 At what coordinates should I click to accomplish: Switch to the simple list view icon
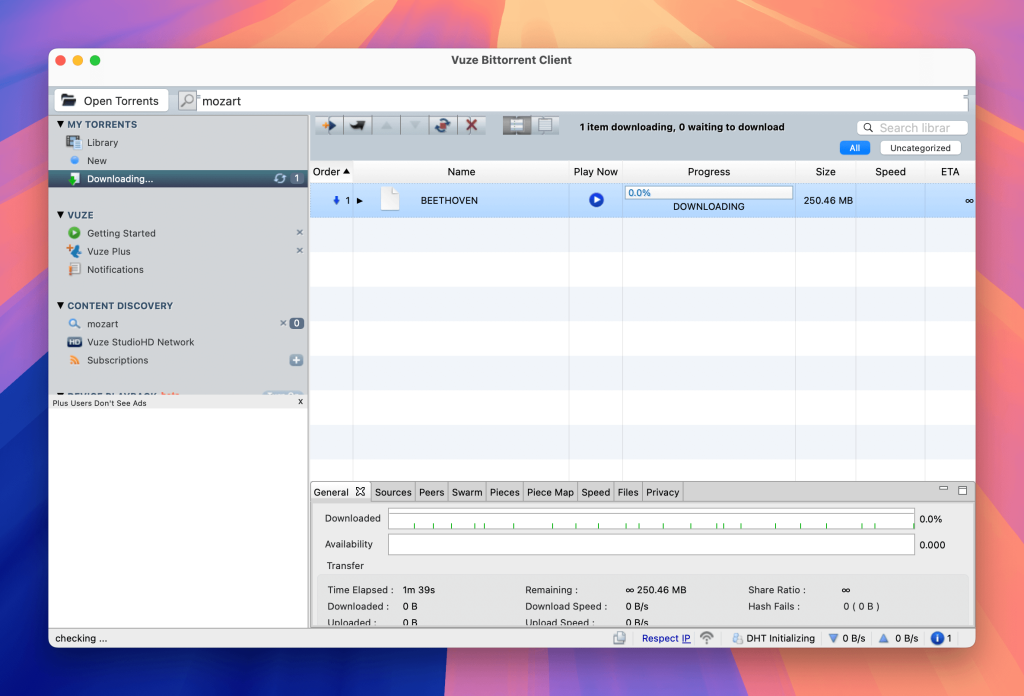(545, 125)
